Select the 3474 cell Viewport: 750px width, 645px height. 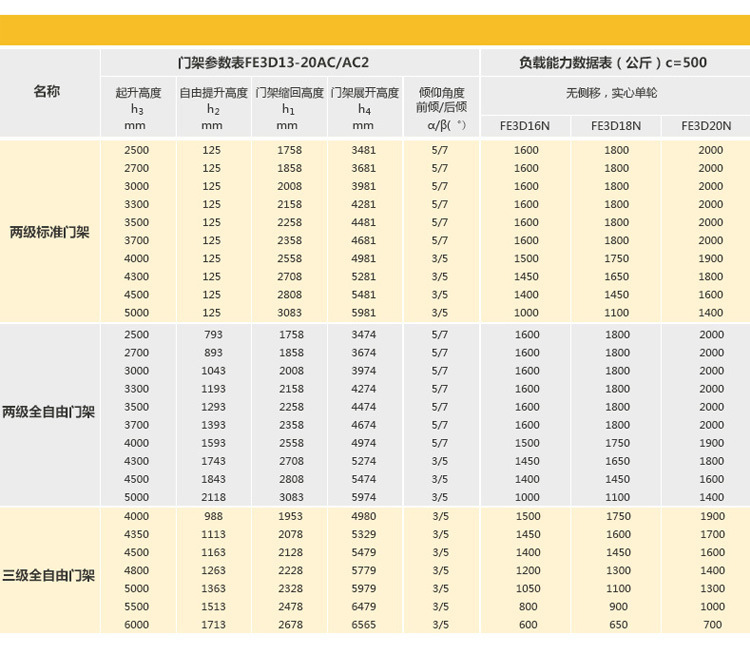364,334
